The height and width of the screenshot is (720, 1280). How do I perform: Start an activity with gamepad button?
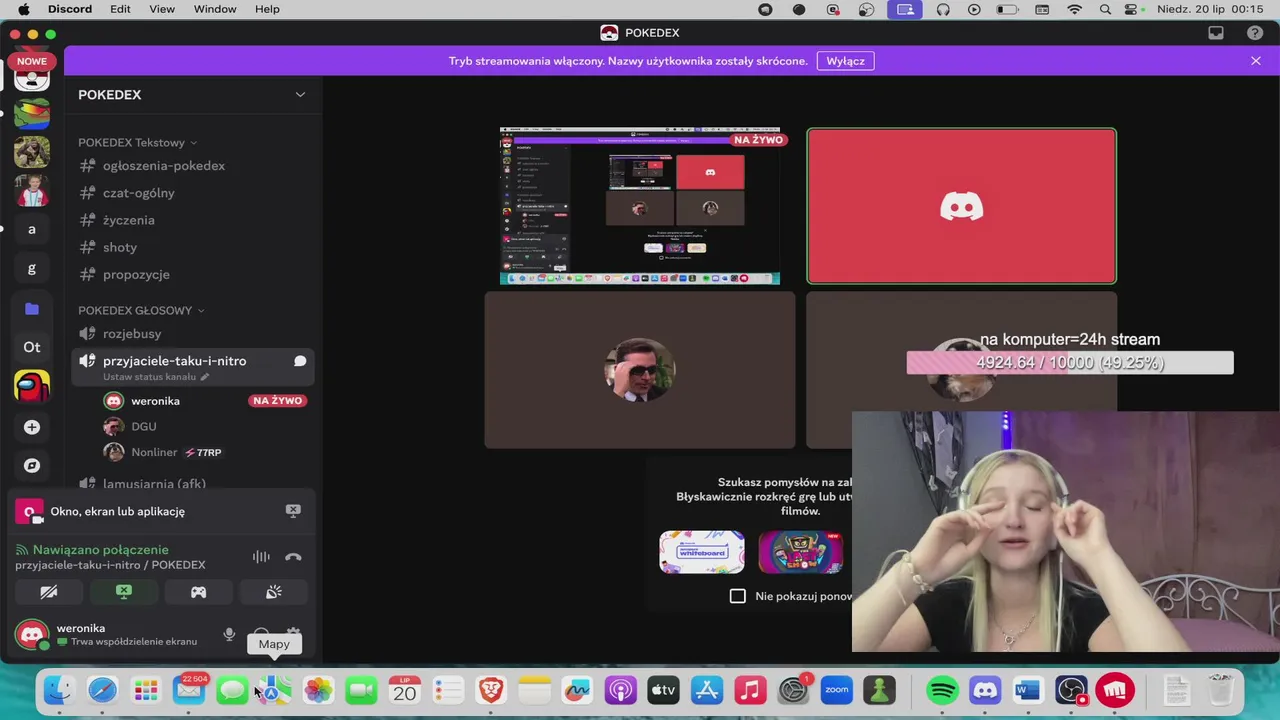point(198,592)
